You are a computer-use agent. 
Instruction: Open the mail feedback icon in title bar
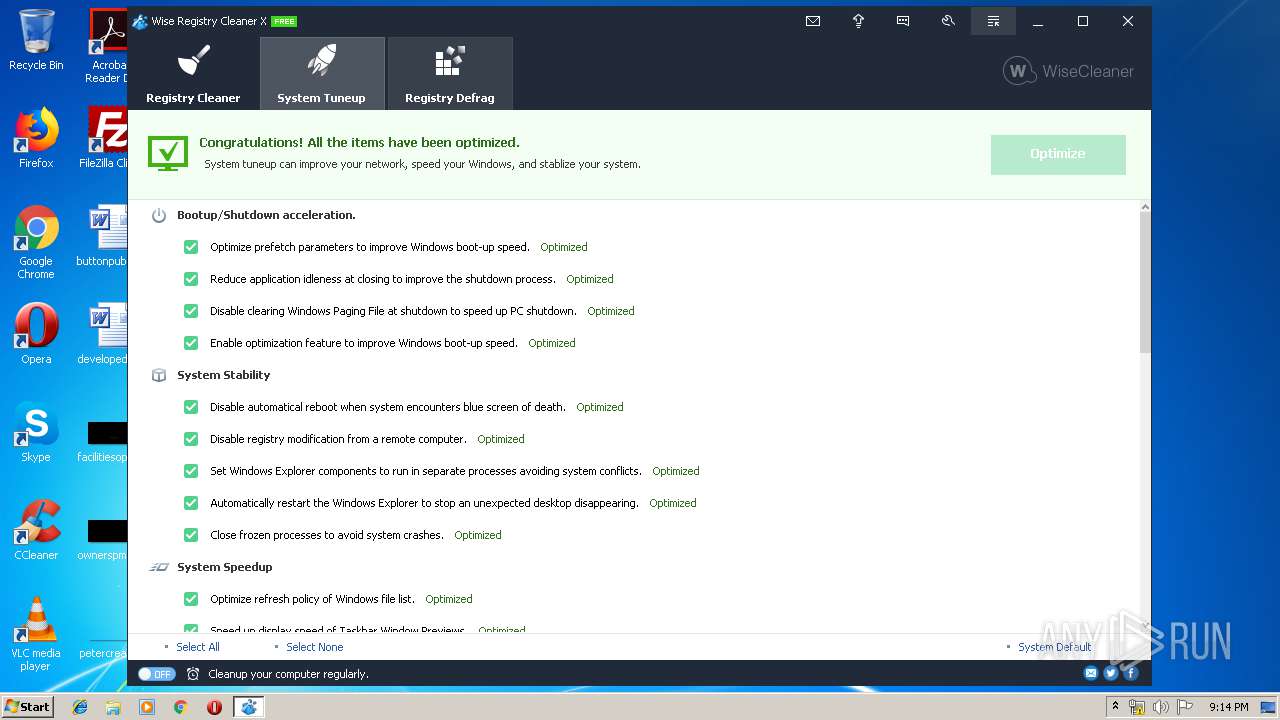pos(813,21)
